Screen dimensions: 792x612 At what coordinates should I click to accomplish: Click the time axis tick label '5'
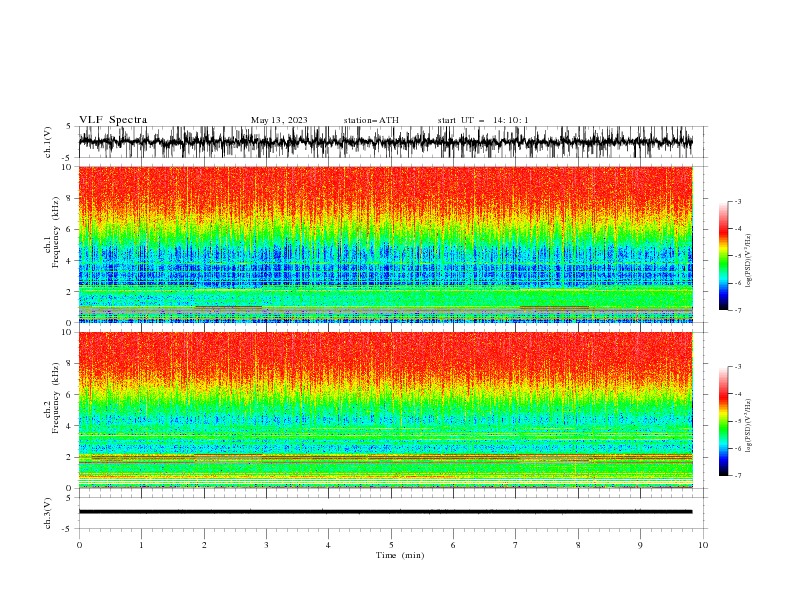pos(391,545)
